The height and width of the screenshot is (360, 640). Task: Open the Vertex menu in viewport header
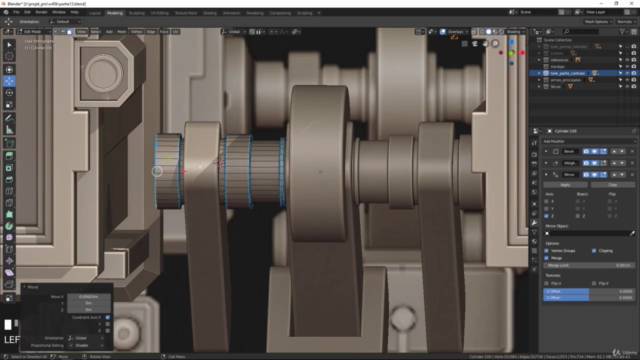point(136,31)
